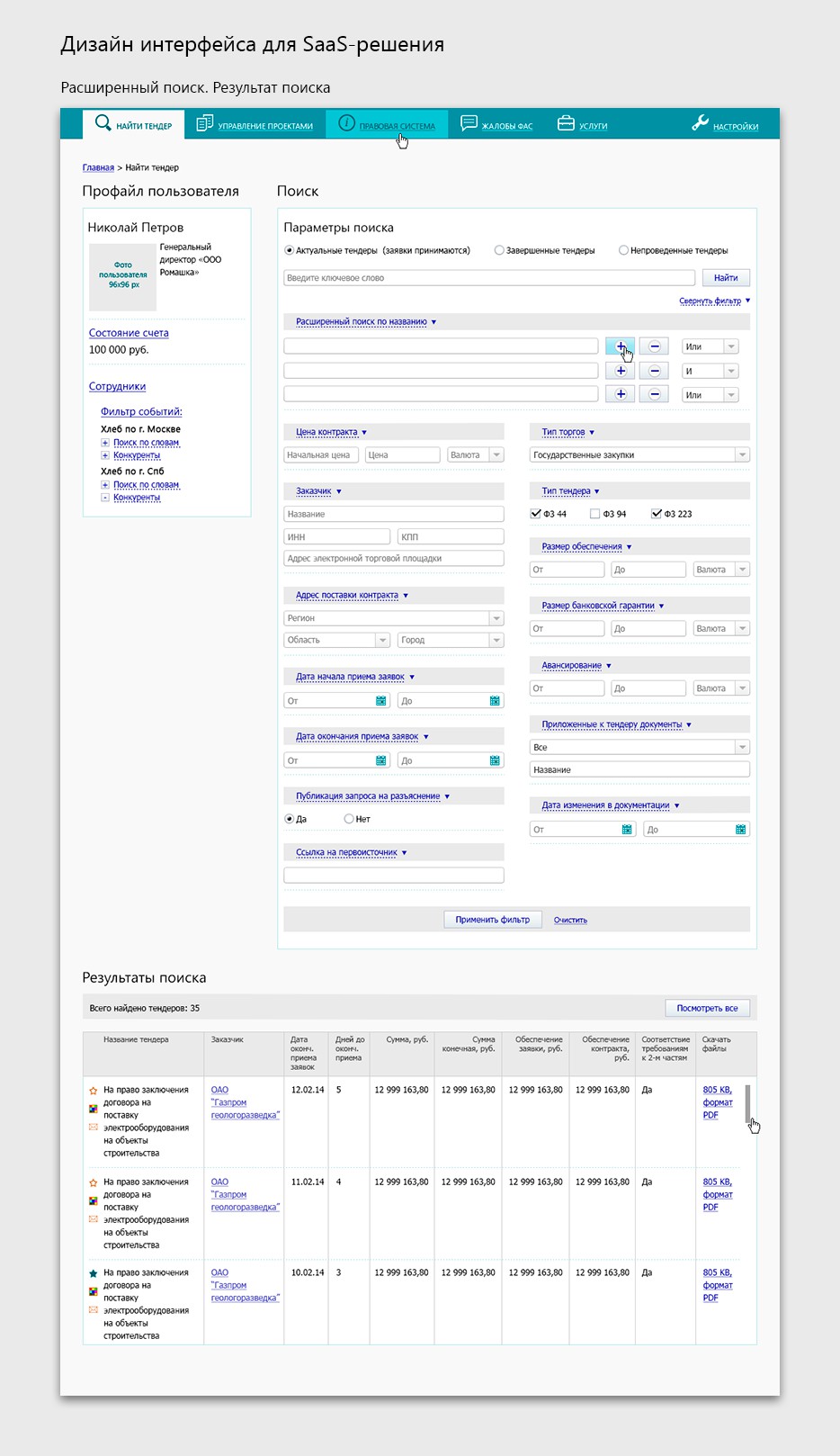Open the 'Найти тендер' tab
Viewport: 840px width, 1456px height.
point(134,124)
